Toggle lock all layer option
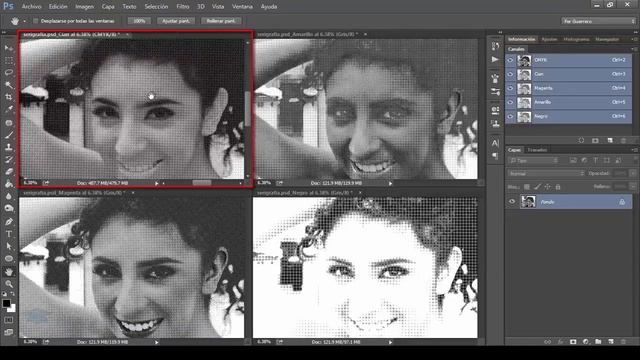The width and height of the screenshot is (640, 360). point(558,187)
